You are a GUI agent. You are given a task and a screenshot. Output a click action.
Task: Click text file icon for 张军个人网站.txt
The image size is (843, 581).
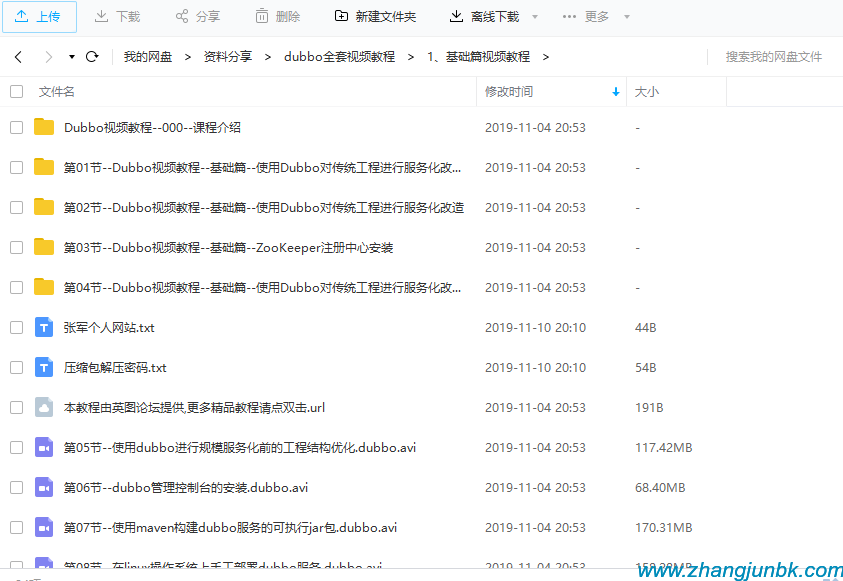point(44,327)
